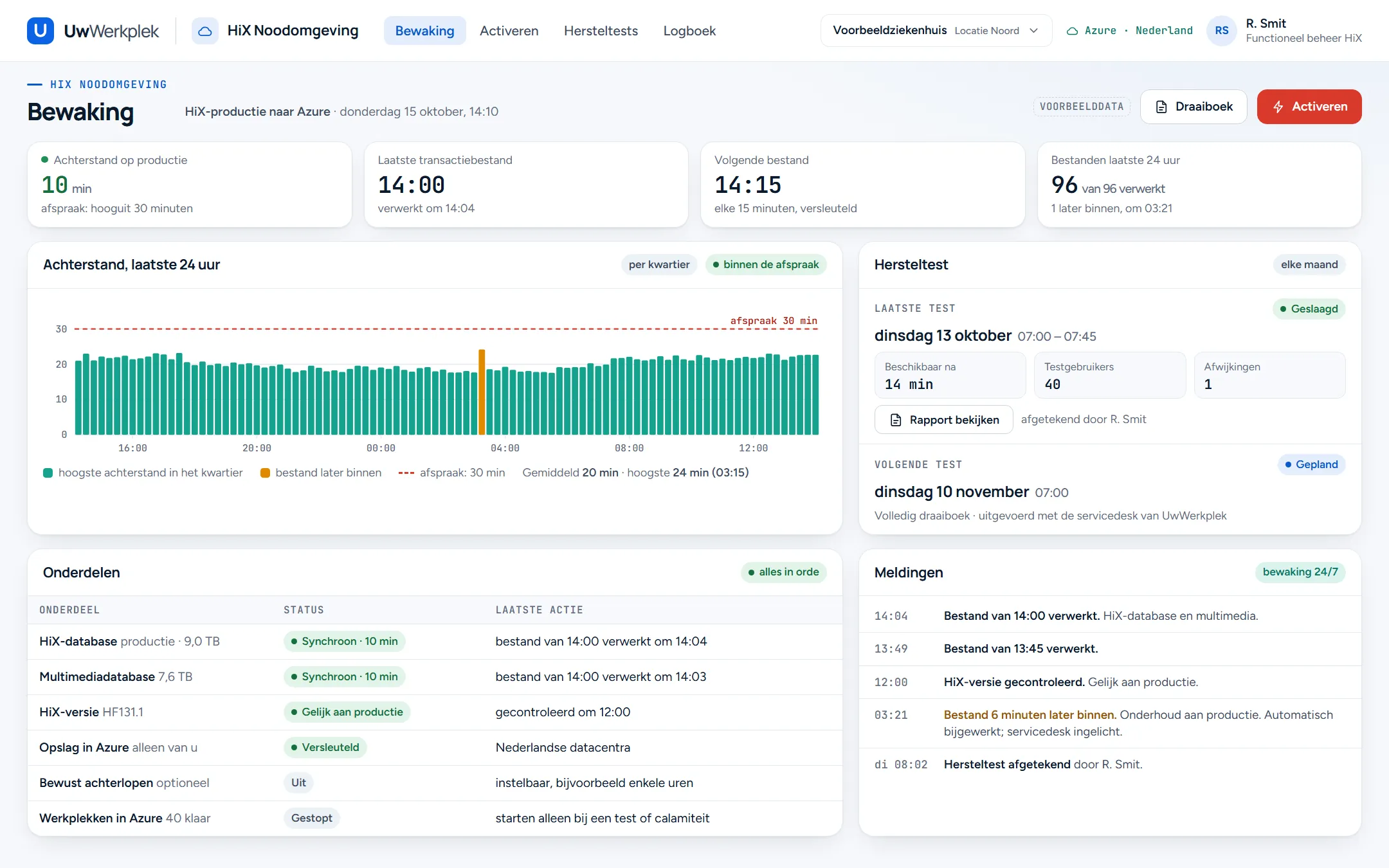Click the orange delayed bar in chart
Image resolution: width=1389 pixels, height=868 pixels.
(x=482, y=392)
